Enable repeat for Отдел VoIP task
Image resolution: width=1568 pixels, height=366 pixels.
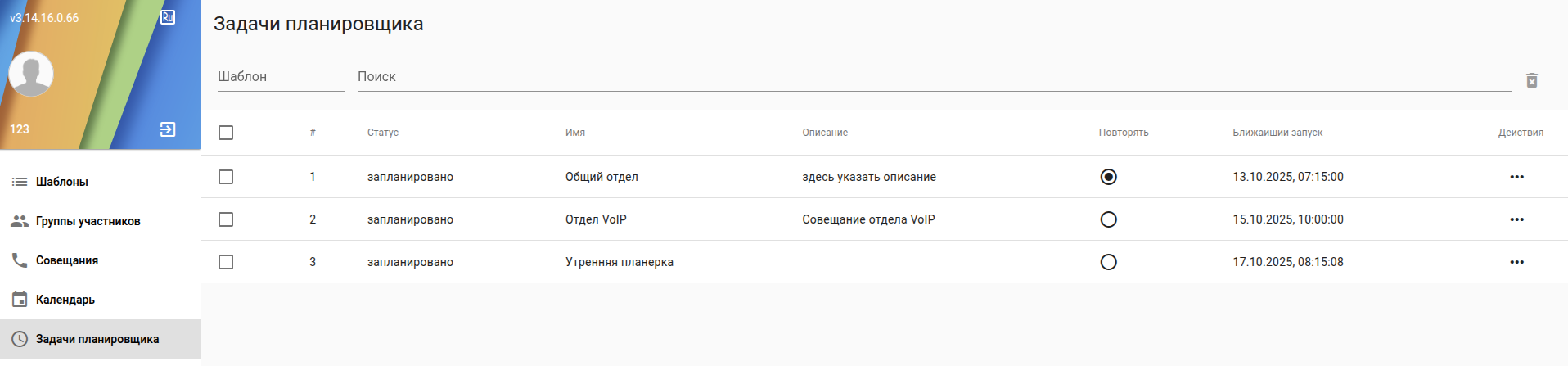[1108, 219]
